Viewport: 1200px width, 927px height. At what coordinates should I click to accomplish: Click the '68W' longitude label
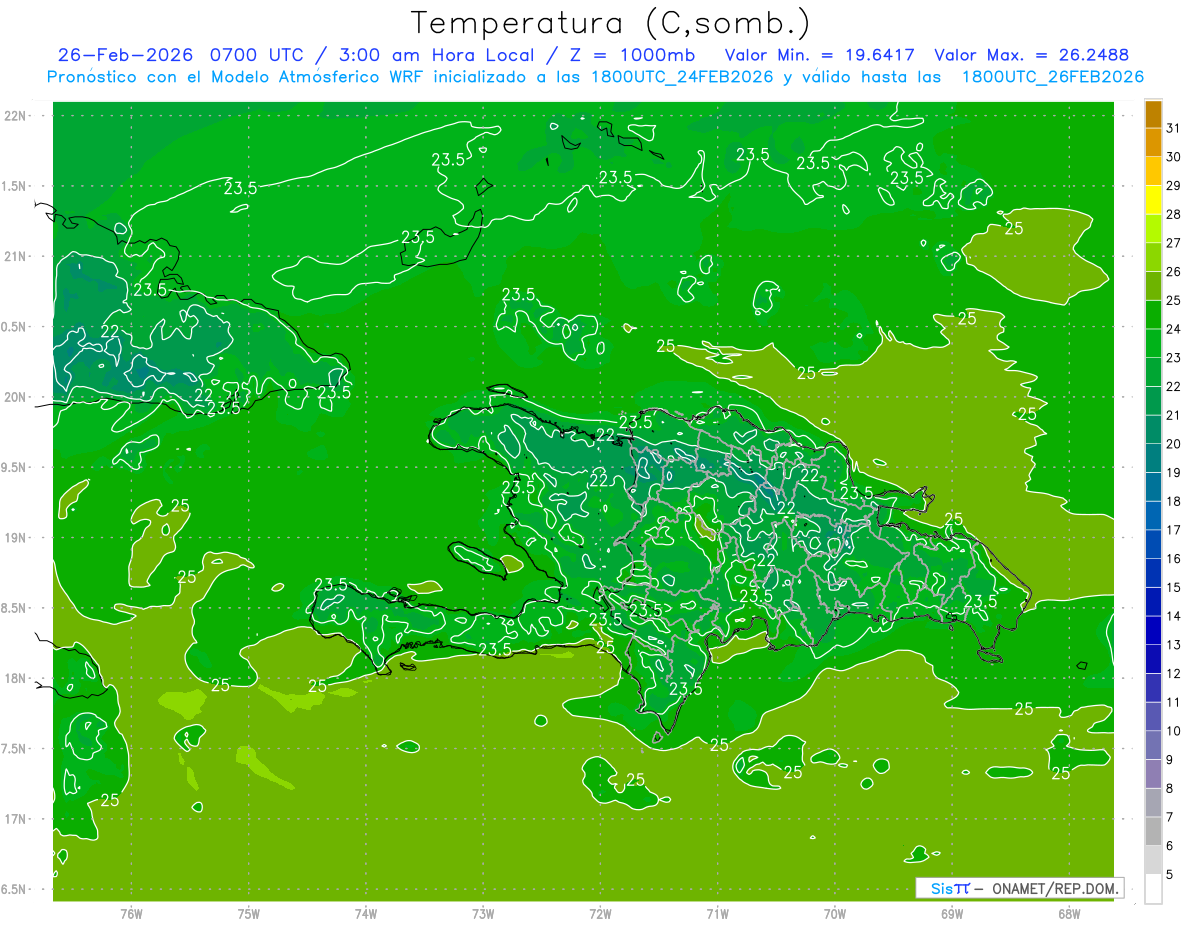tap(1069, 914)
